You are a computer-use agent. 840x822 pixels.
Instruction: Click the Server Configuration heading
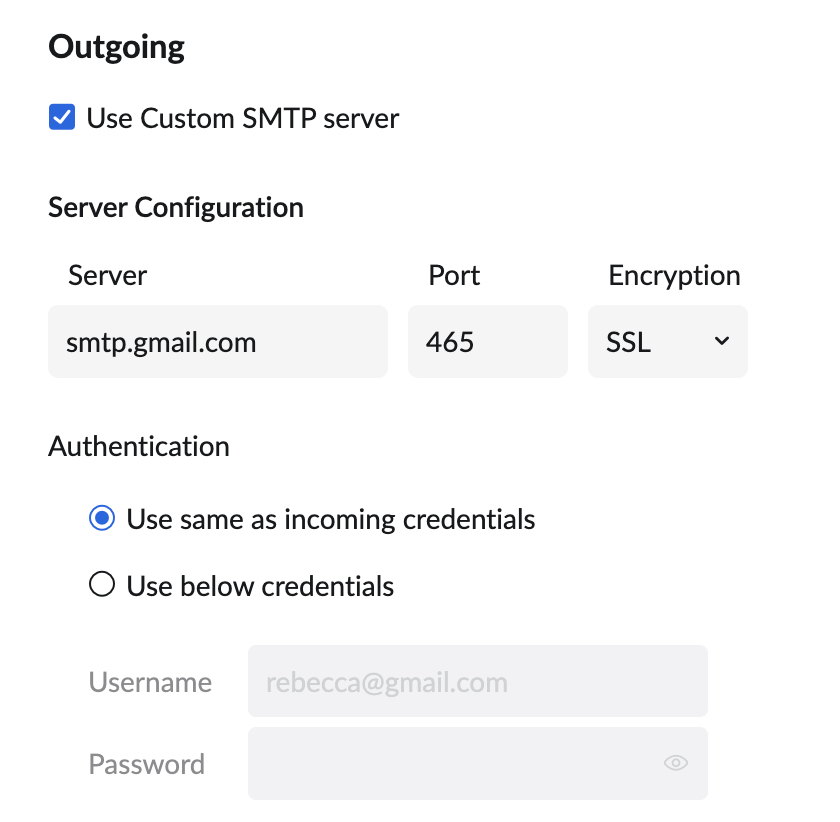(x=176, y=207)
